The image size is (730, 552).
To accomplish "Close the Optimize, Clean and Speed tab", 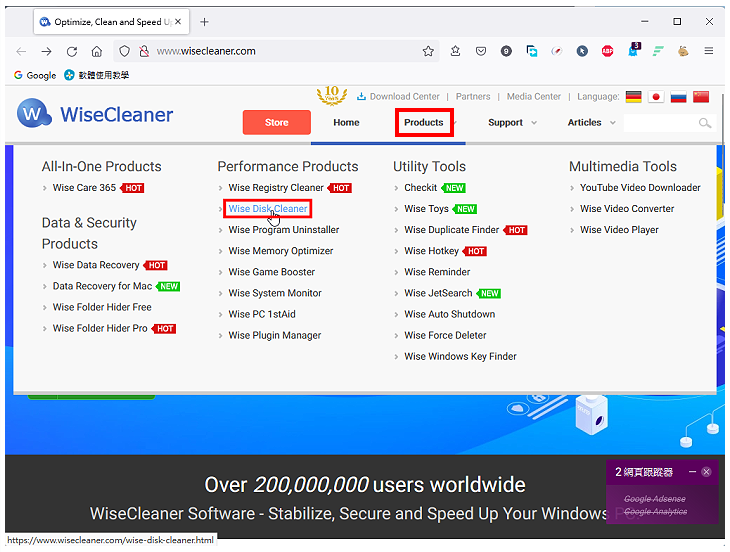I will 178,21.
